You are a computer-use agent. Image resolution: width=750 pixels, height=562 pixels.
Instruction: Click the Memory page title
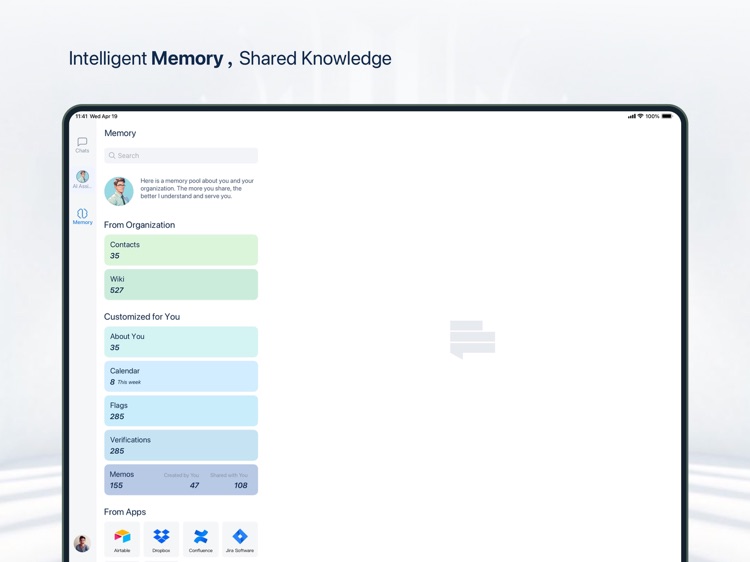click(x=120, y=133)
